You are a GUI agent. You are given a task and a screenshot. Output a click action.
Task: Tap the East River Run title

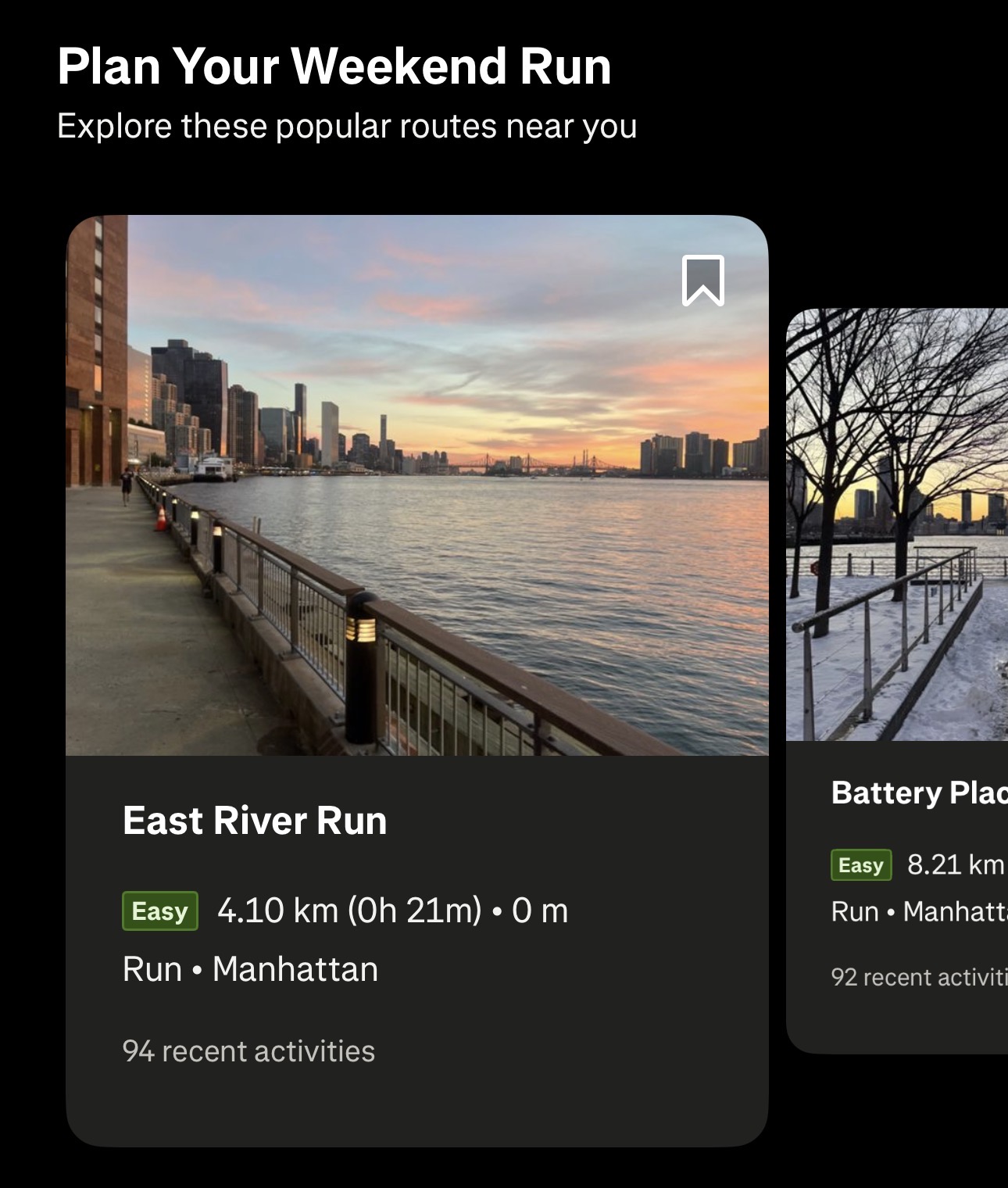click(255, 821)
